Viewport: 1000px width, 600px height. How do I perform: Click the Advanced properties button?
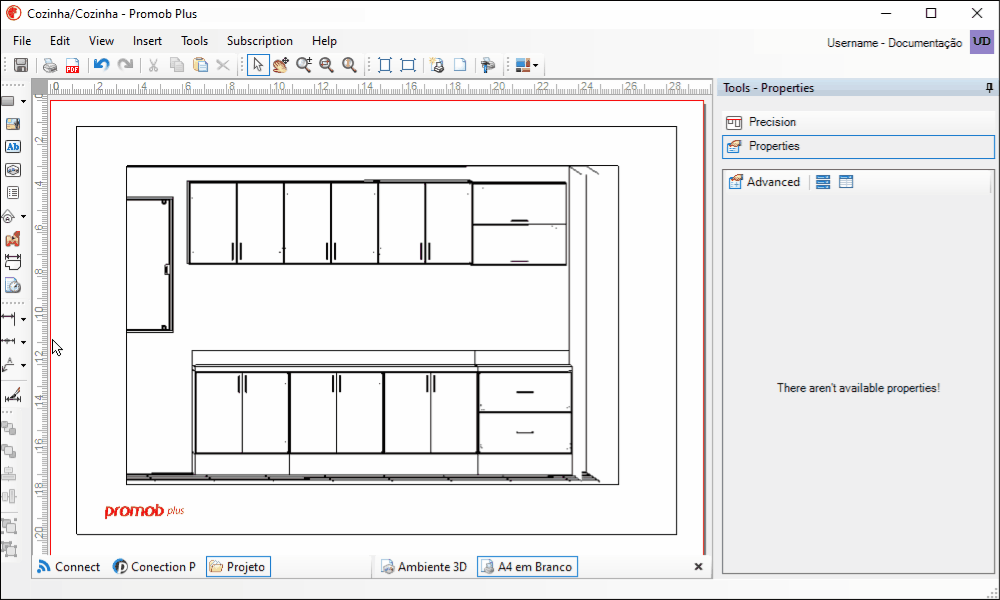764,182
